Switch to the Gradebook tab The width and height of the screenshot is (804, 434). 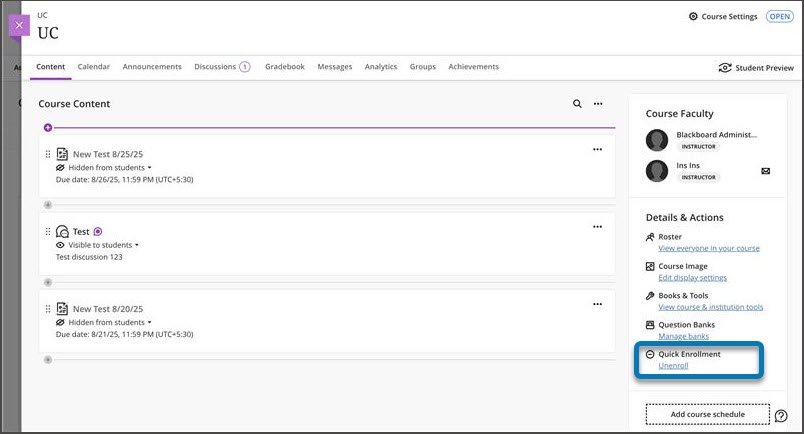284,67
